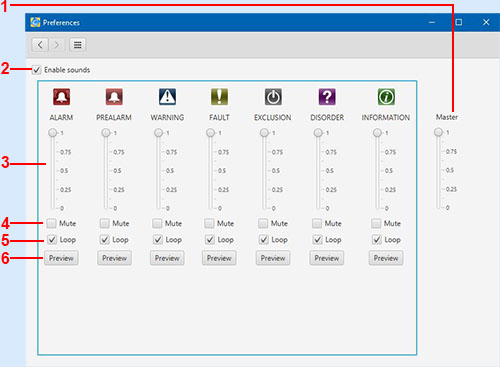The width and height of the screenshot is (500, 367).
Task: Maximize the Preferences window
Action: [459, 22]
